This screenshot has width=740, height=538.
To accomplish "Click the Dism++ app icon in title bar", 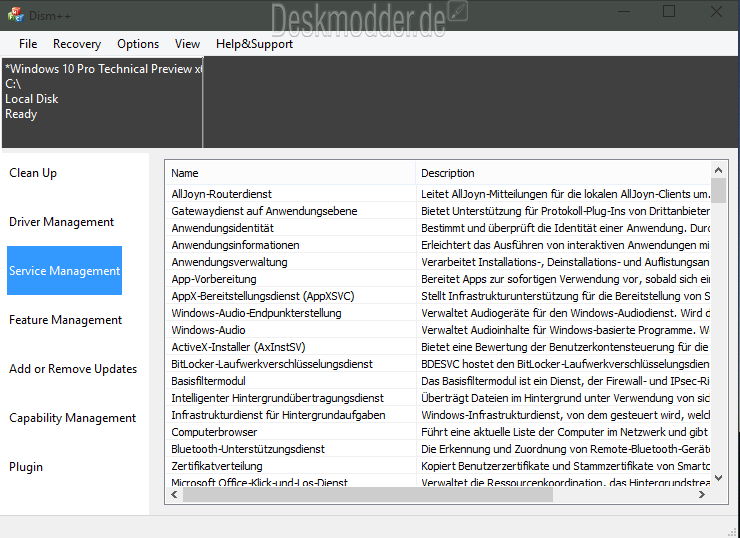I will [x=16, y=15].
